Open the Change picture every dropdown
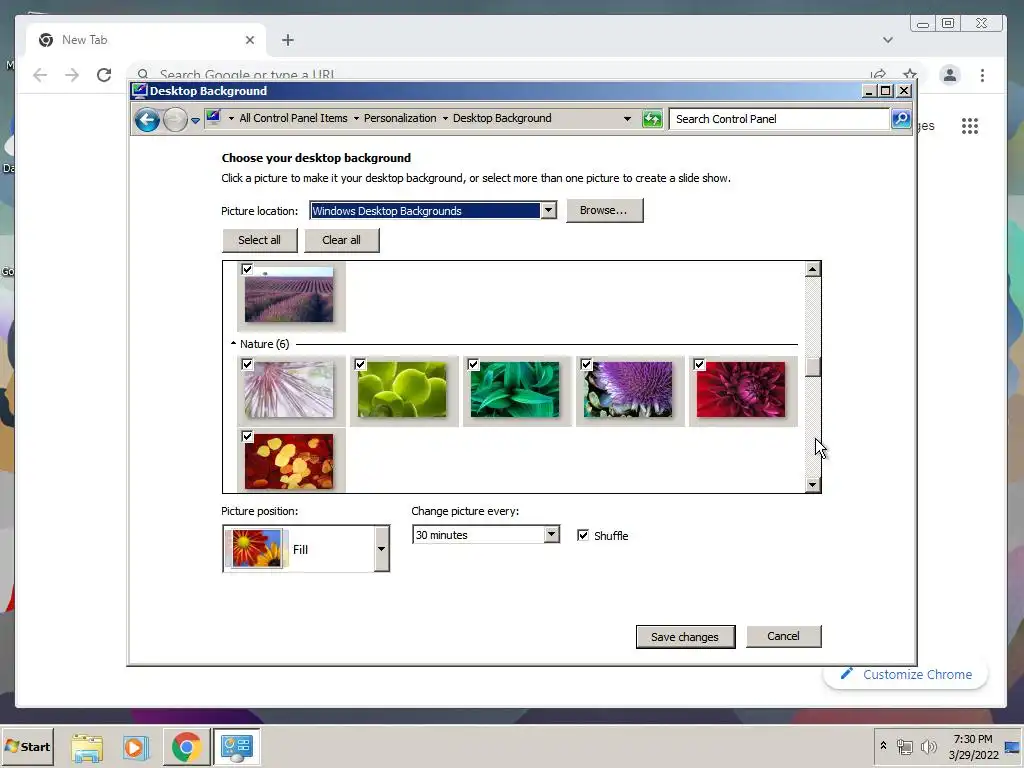 point(485,535)
